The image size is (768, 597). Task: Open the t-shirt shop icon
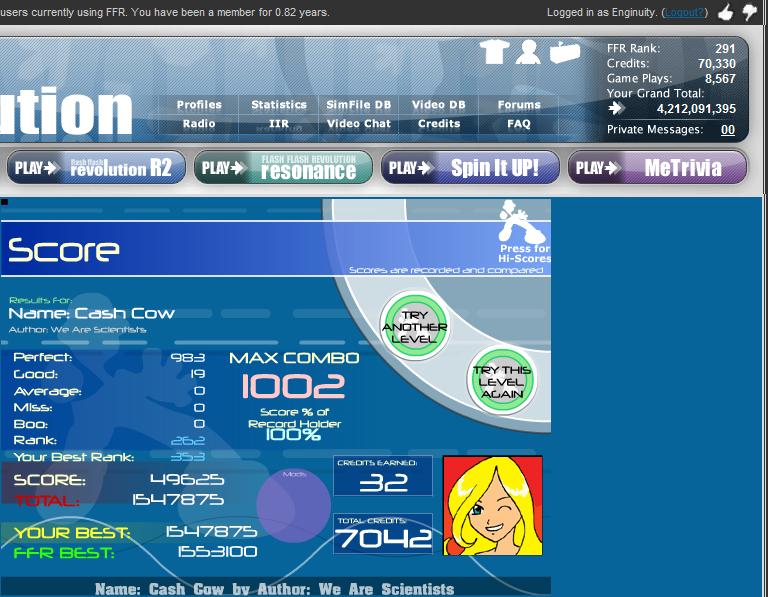[494, 52]
